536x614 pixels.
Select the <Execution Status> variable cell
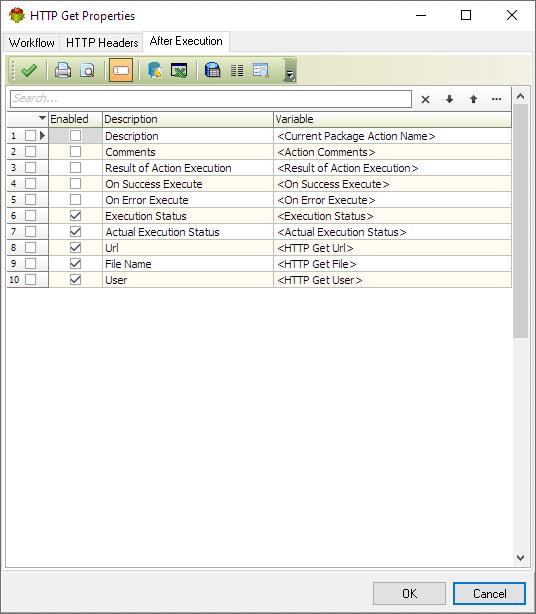click(392, 216)
